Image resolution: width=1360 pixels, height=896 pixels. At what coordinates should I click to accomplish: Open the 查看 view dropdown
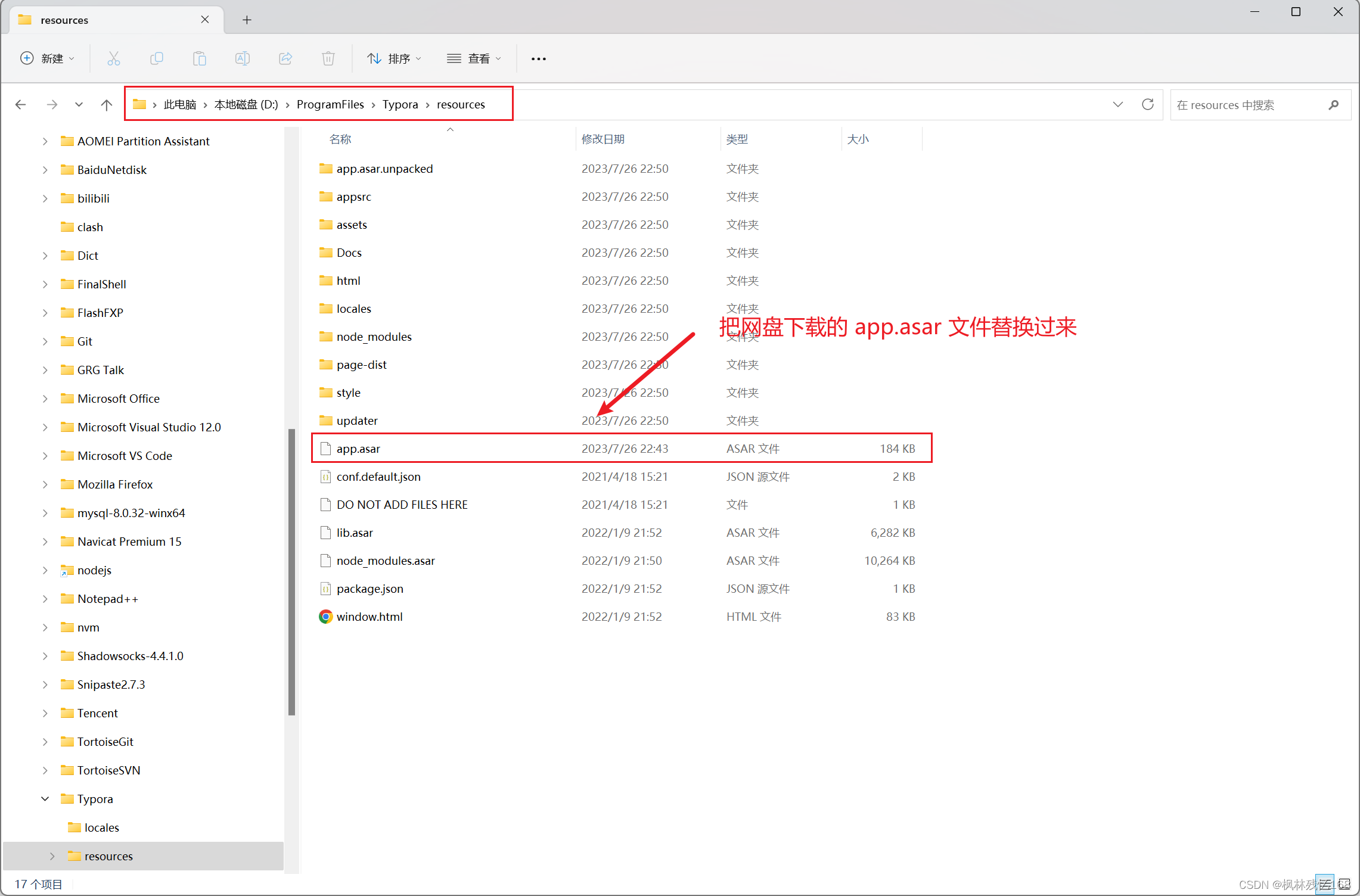pyautogui.click(x=474, y=58)
